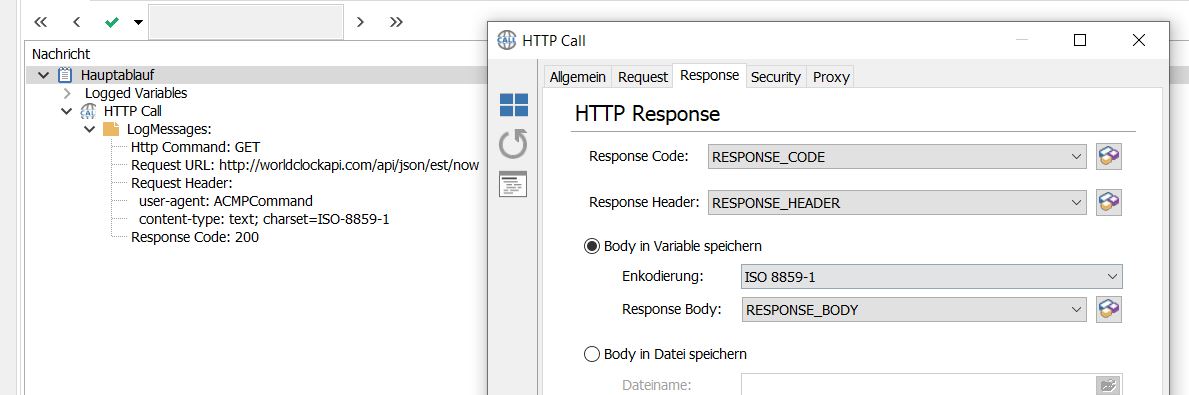The image size is (1189, 395).
Task: Go to next message arrow
Action: tap(360, 22)
